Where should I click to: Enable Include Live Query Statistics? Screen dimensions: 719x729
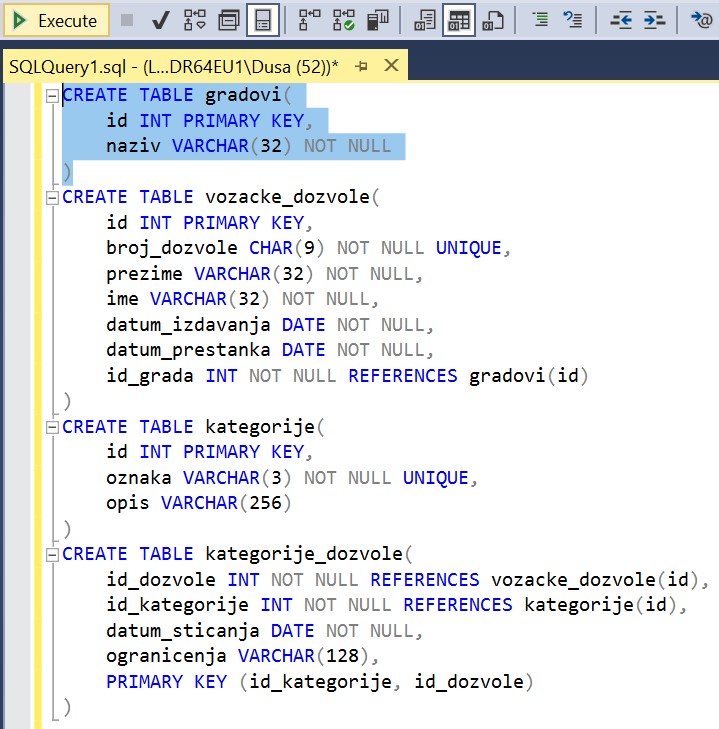344,20
